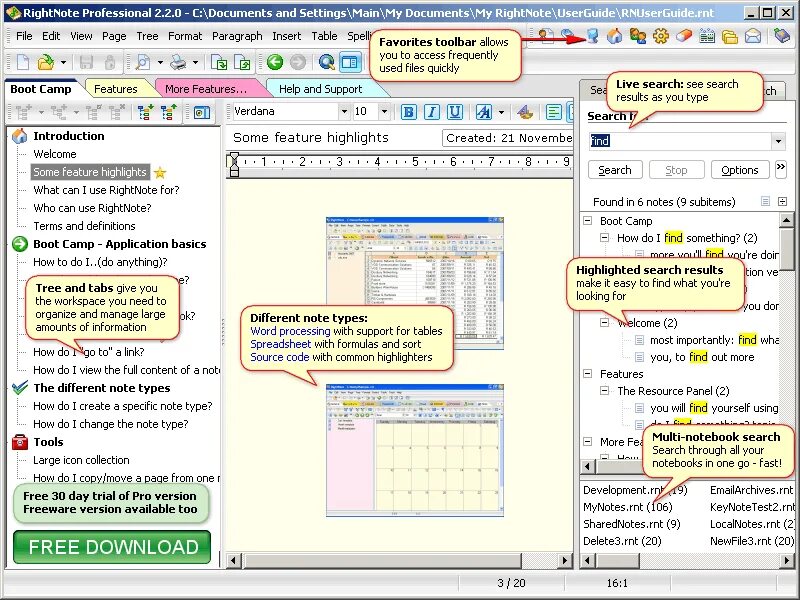Click the notebook list horizontal scrollbar
The height and width of the screenshot is (600, 800).
[x=687, y=560]
